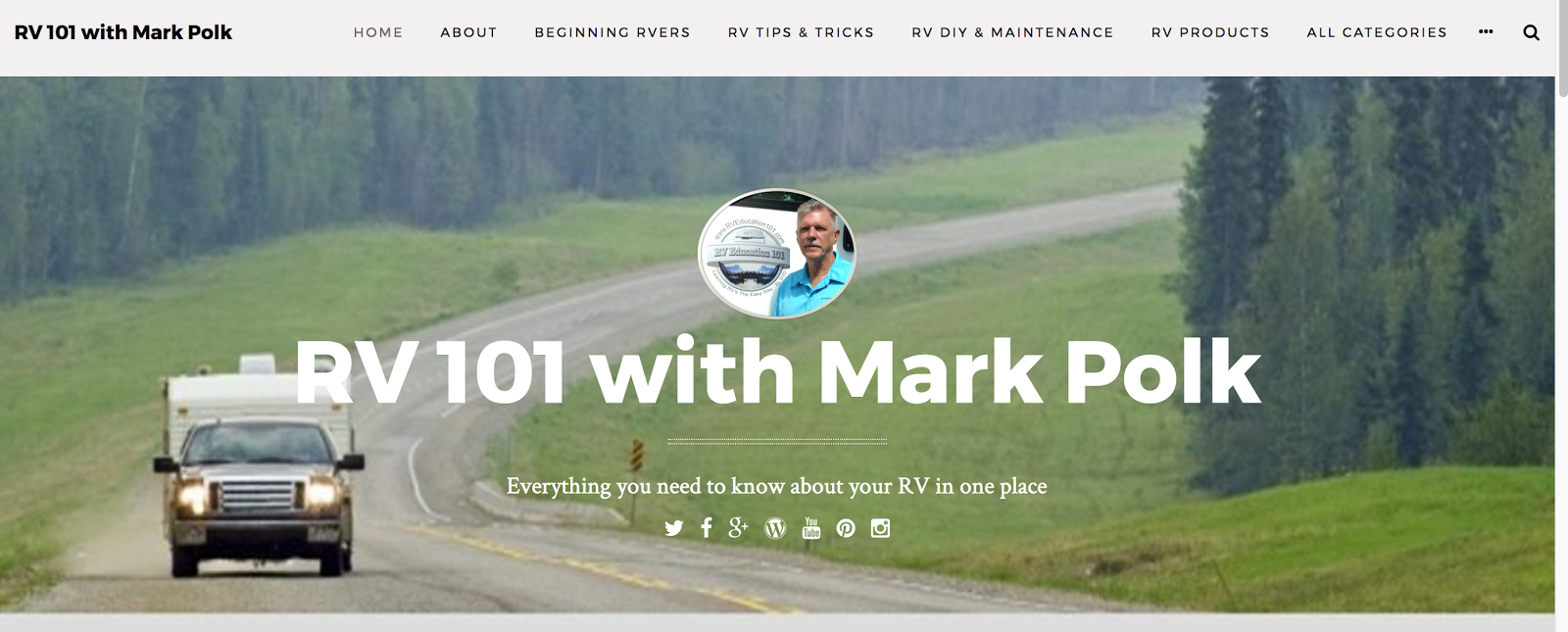The image size is (1568, 632).
Task: Open the Beginning RVers menu
Action: click(612, 32)
